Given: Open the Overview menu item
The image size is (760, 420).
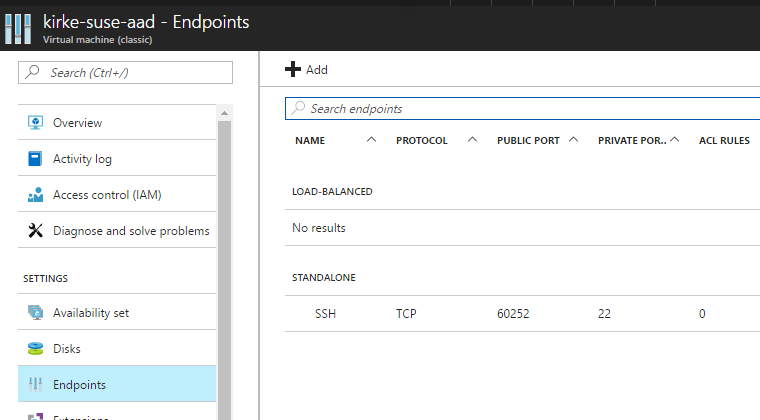Looking at the screenshot, I should pos(117,123).
